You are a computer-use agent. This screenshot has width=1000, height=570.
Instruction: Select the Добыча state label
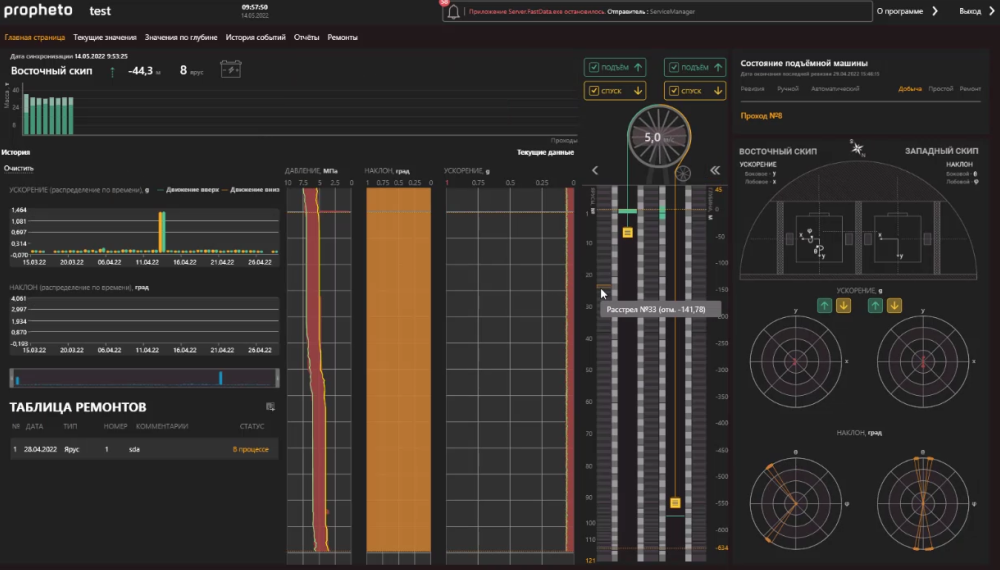910,89
